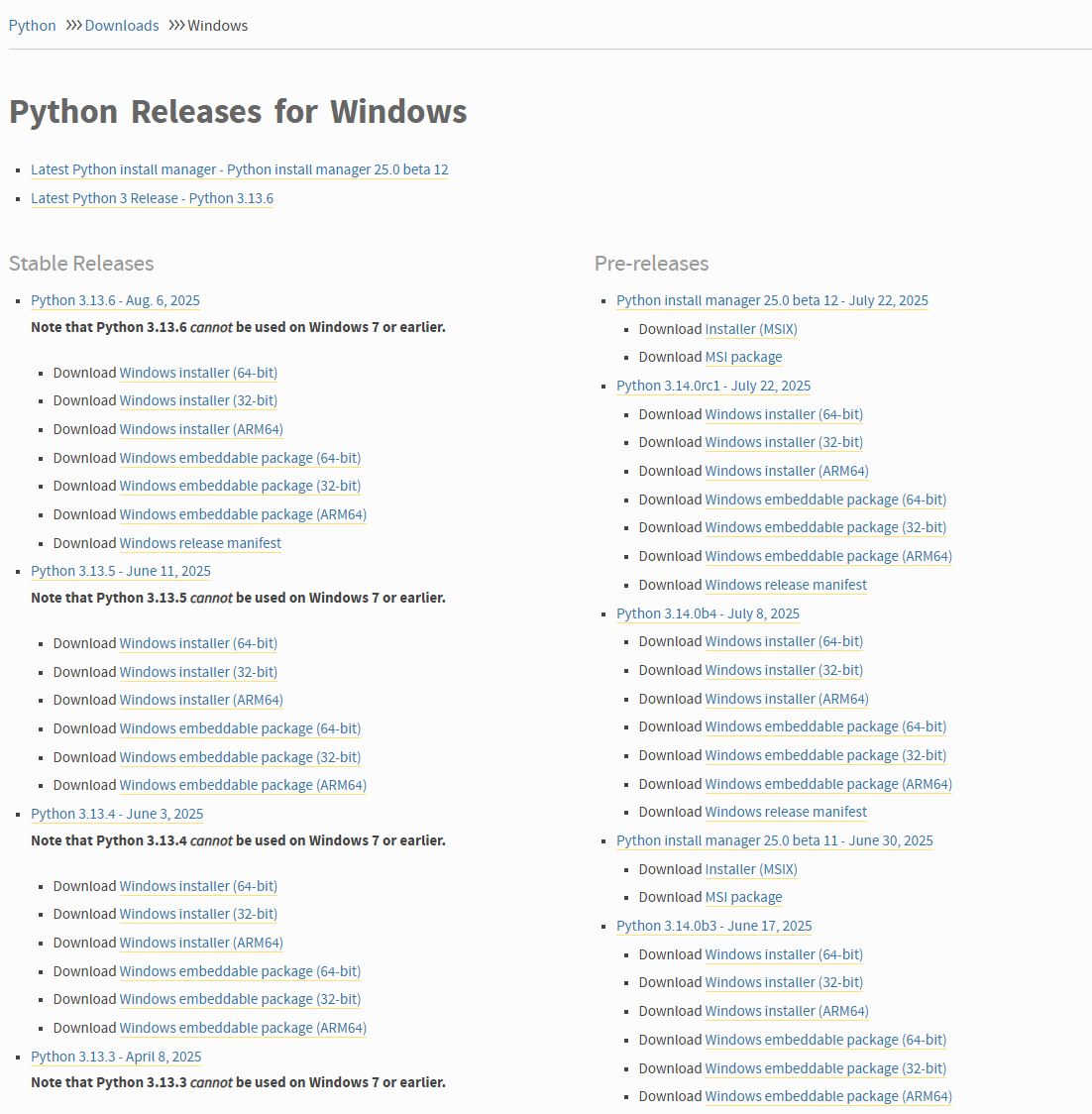
Task: Get Python 3.14.0b4 embeddable package (32-bit)
Action: [825, 756]
